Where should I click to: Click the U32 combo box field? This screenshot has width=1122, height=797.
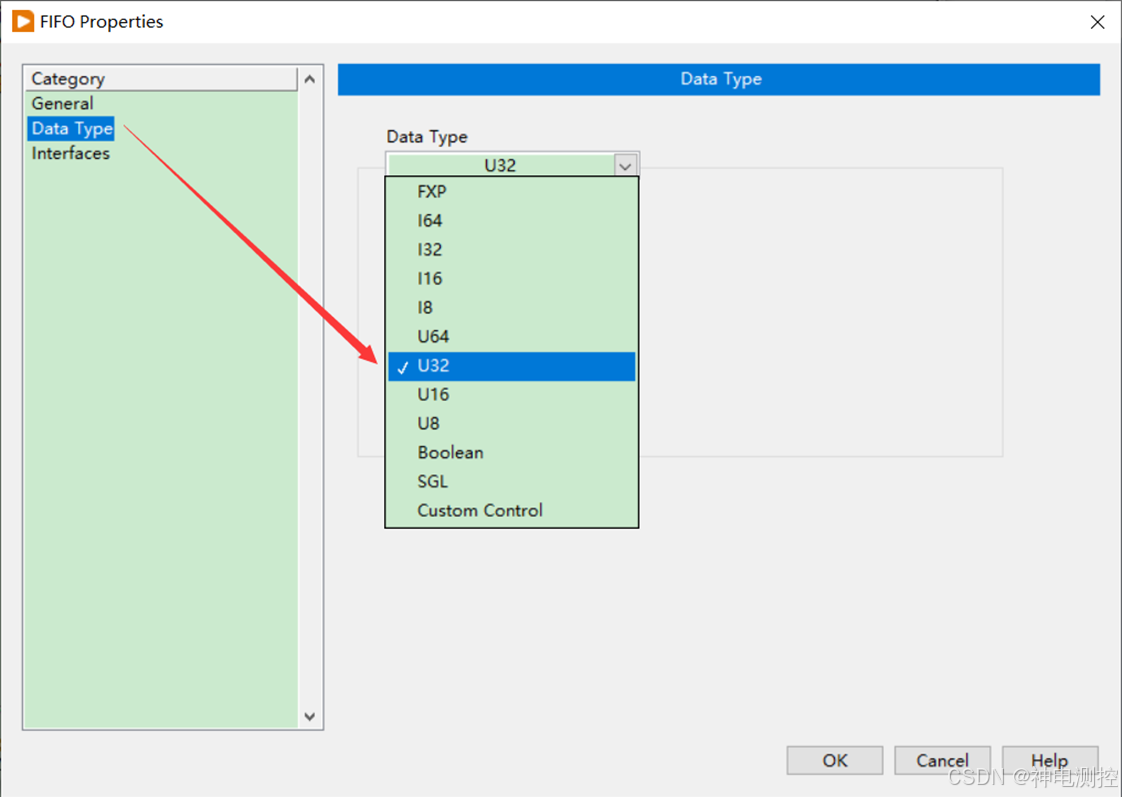(500, 165)
